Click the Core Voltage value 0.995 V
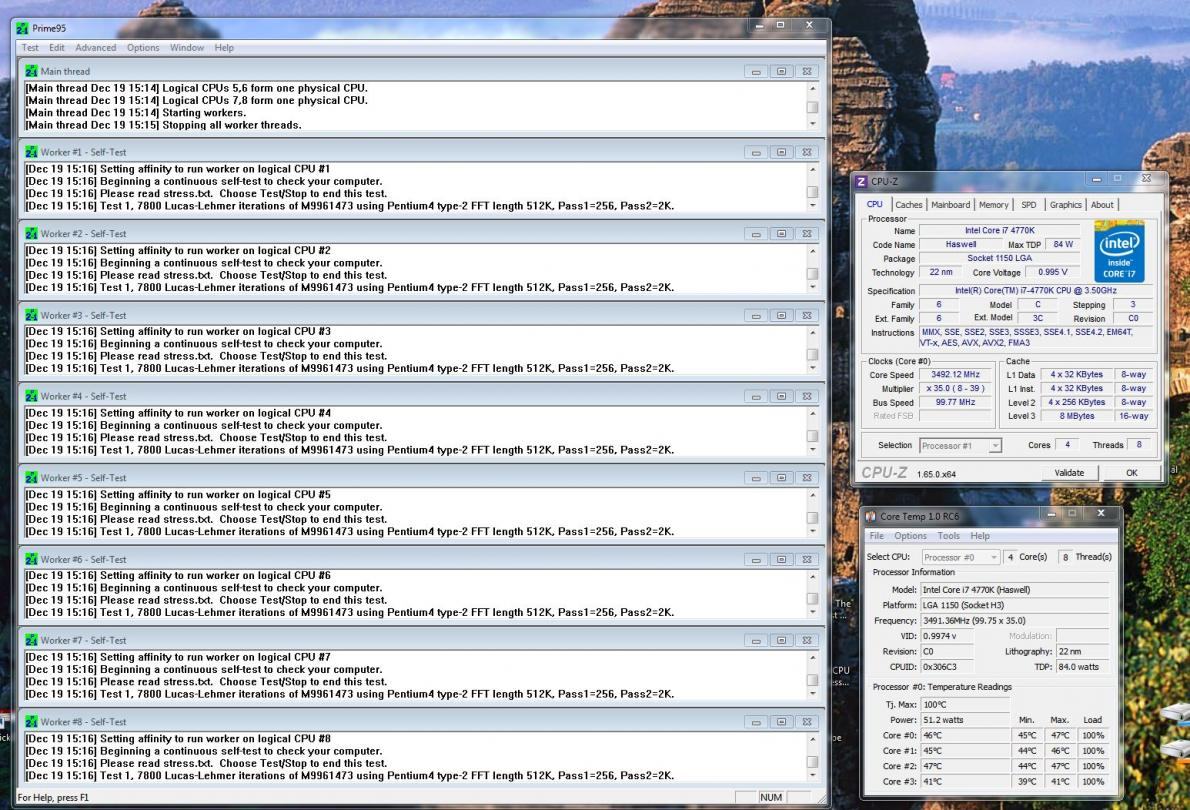Screen dimensions: 1190x810 pyautogui.click(x=1053, y=273)
